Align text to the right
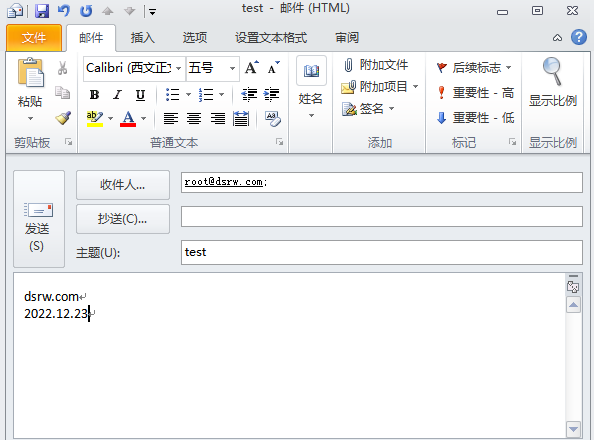This screenshot has height=440, width=594. (x=218, y=119)
